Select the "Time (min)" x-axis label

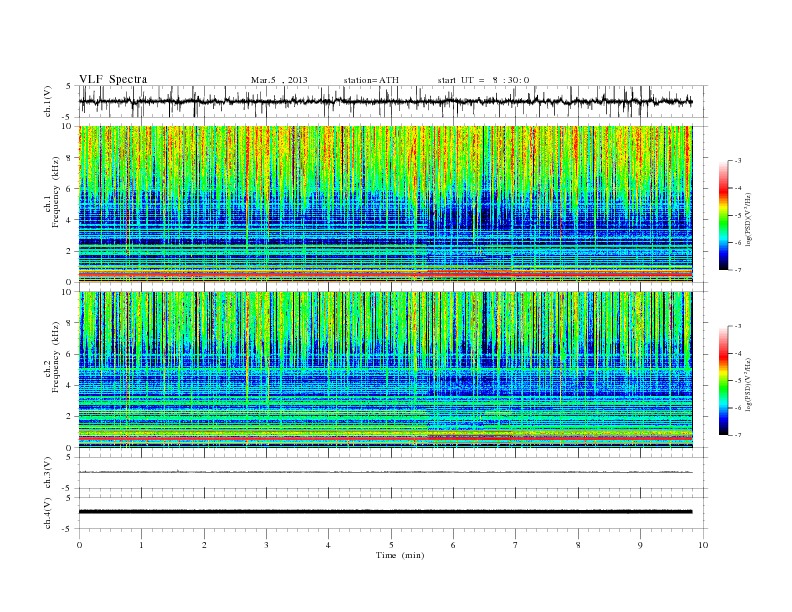[x=400, y=555]
